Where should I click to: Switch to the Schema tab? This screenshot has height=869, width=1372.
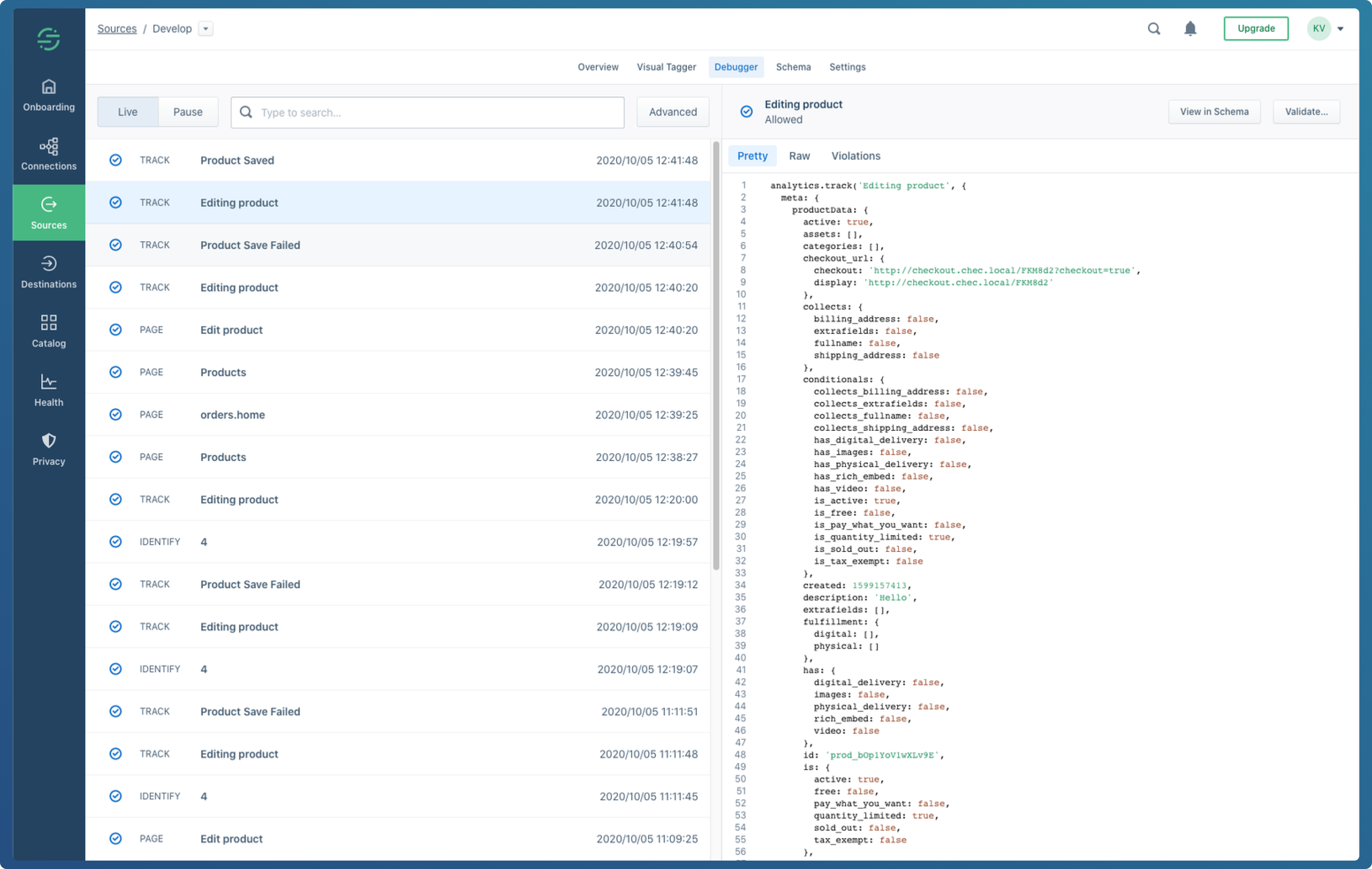click(x=792, y=67)
